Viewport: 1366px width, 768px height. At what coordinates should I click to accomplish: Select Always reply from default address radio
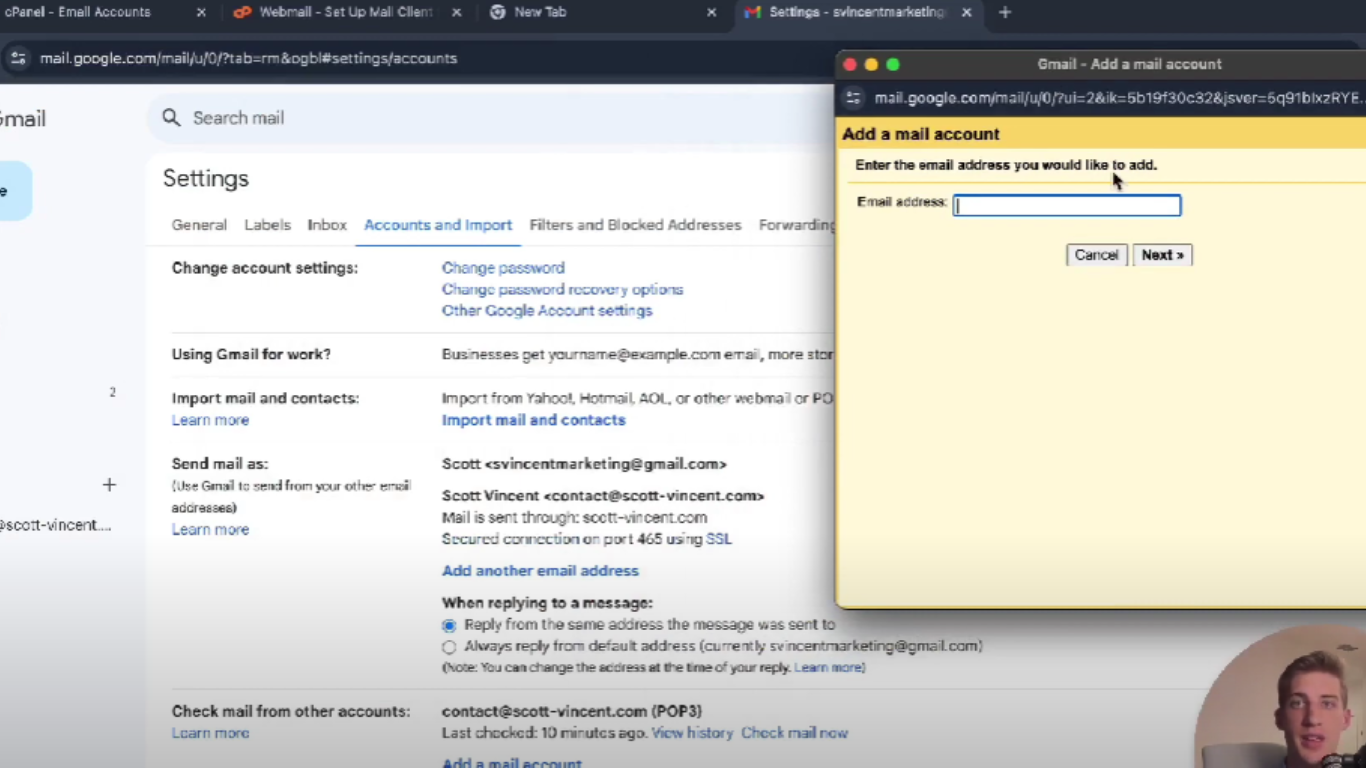[449, 647]
